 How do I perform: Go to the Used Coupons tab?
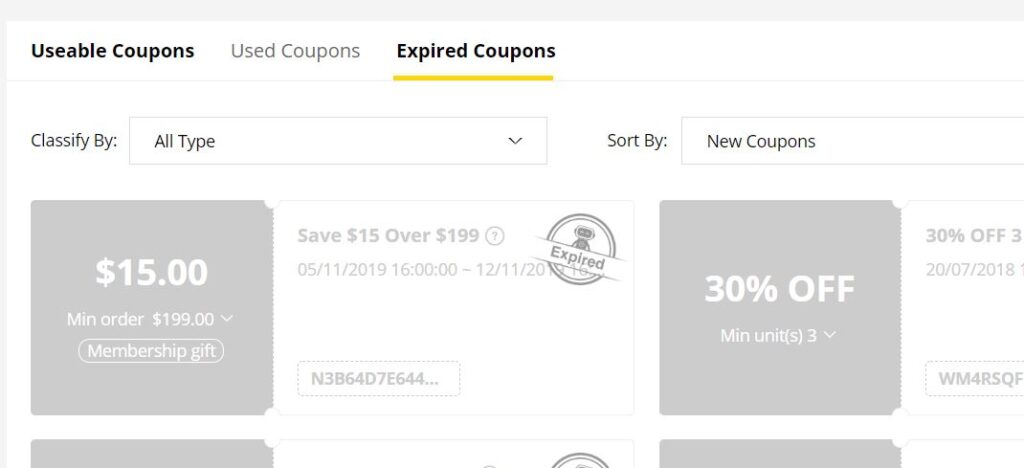click(295, 51)
